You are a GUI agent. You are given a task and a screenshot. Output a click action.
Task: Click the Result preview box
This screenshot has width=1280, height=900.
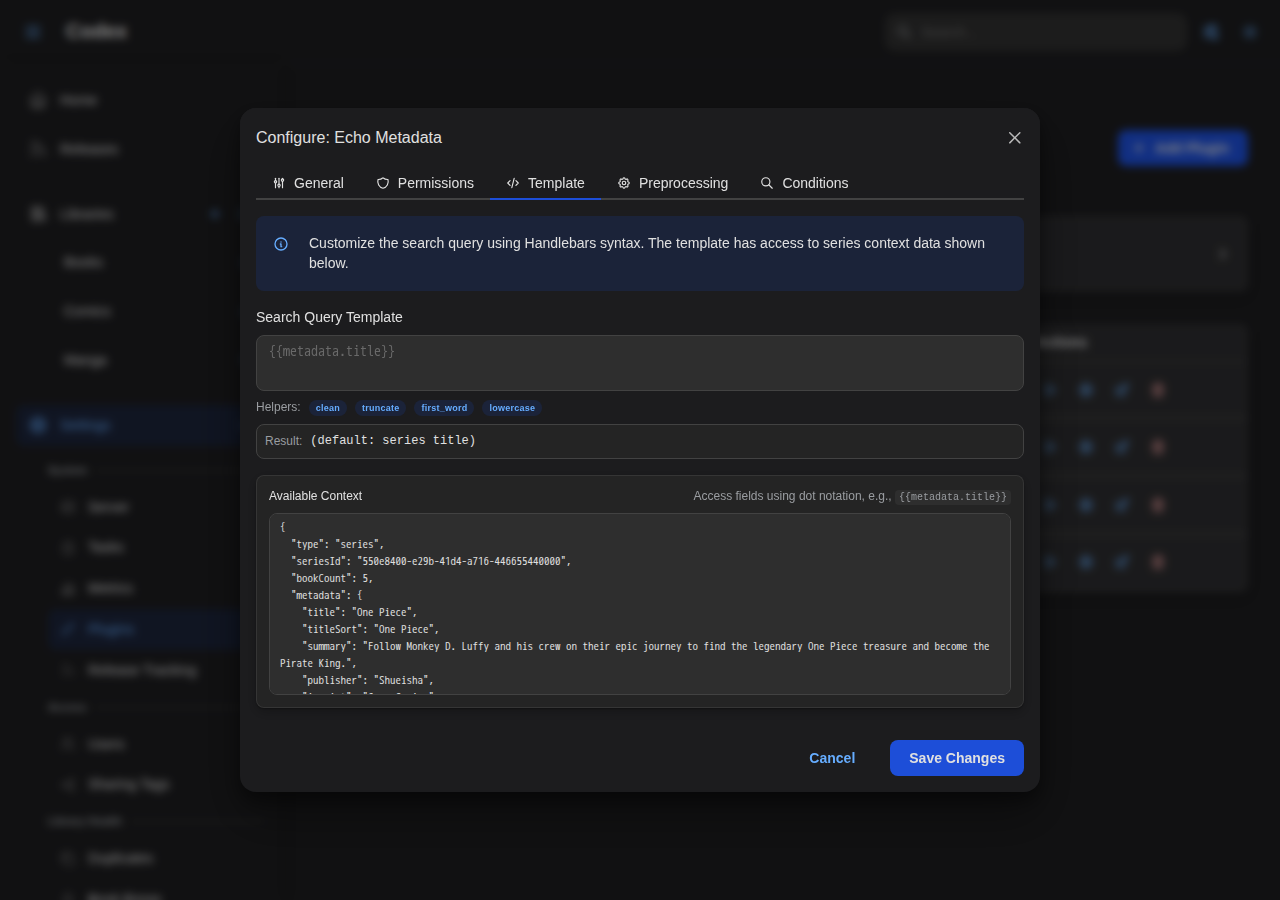click(640, 441)
